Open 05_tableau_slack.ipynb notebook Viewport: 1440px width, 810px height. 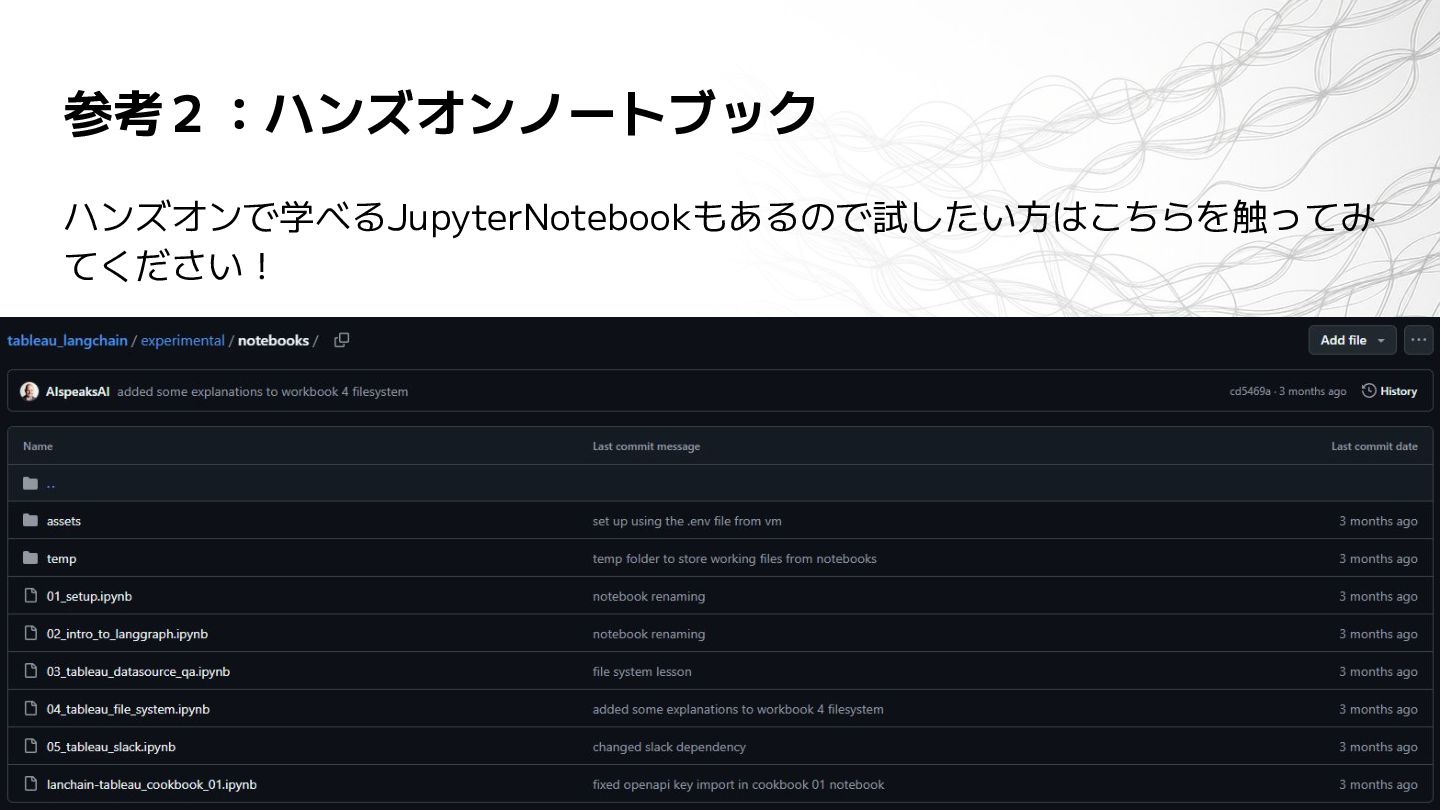click(111, 746)
